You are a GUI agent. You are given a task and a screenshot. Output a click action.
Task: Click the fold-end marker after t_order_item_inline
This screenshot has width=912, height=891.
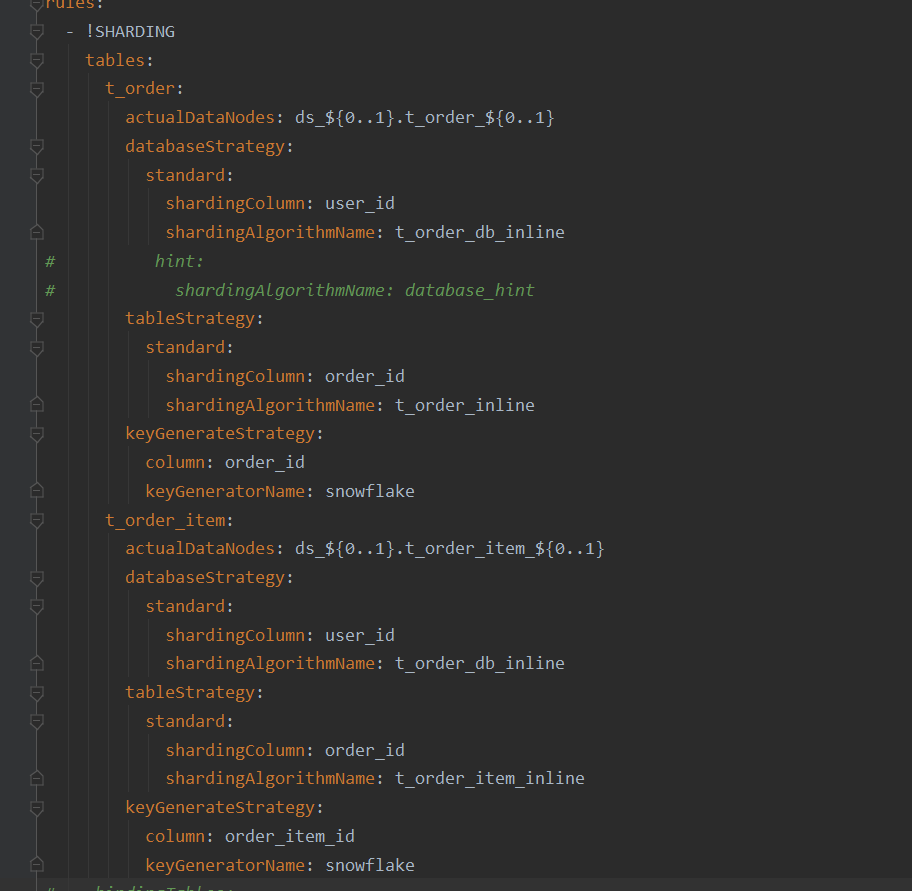click(x=36, y=778)
